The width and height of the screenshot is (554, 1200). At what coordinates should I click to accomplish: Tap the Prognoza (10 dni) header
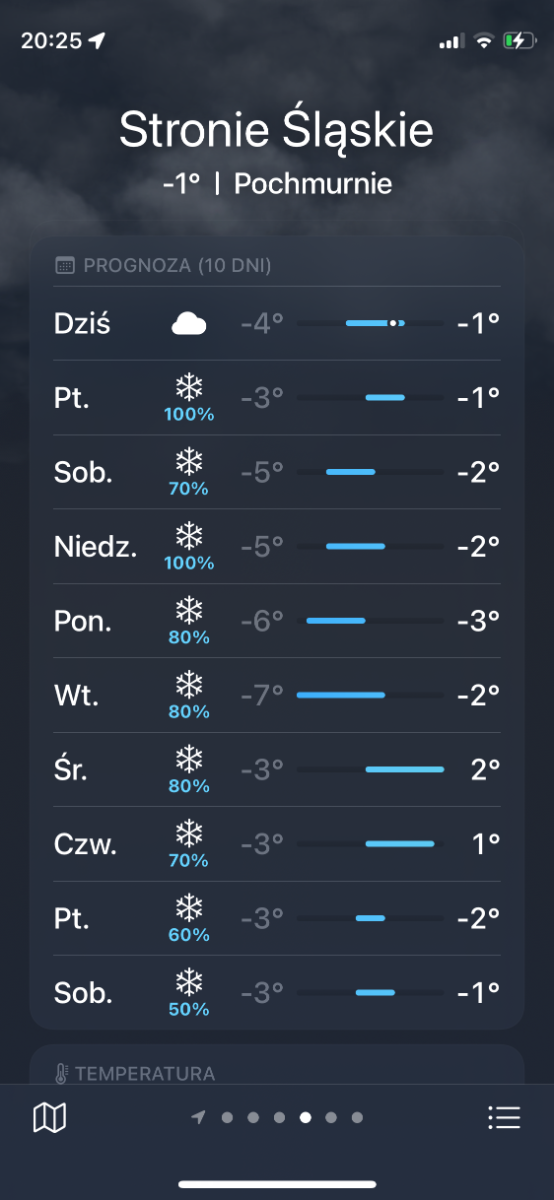click(178, 266)
